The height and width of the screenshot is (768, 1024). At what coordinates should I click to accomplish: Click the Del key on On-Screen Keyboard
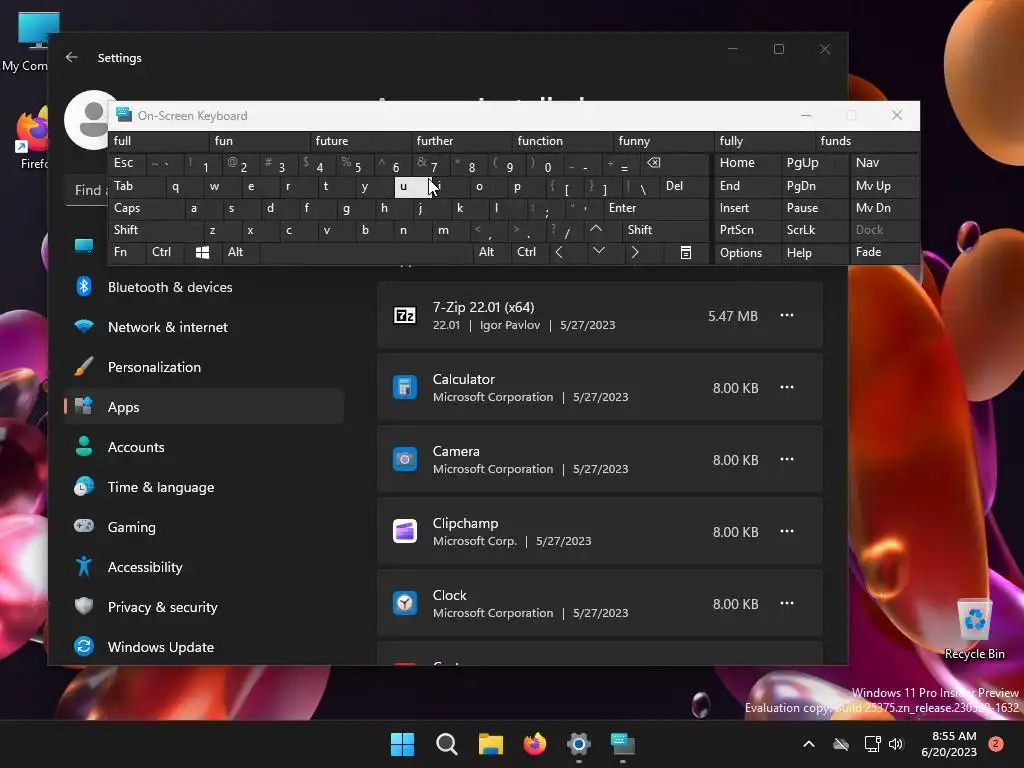click(x=684, y=186)
